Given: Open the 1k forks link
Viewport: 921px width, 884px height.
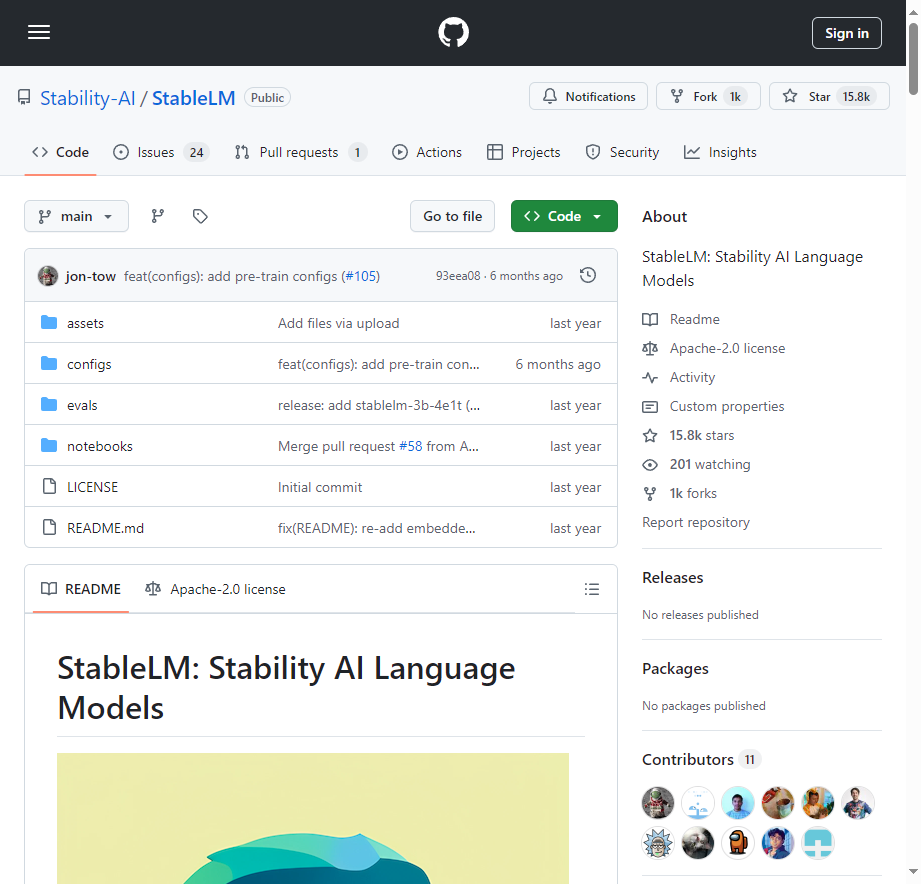Looking at the screenshot, I should pos(680,493).
